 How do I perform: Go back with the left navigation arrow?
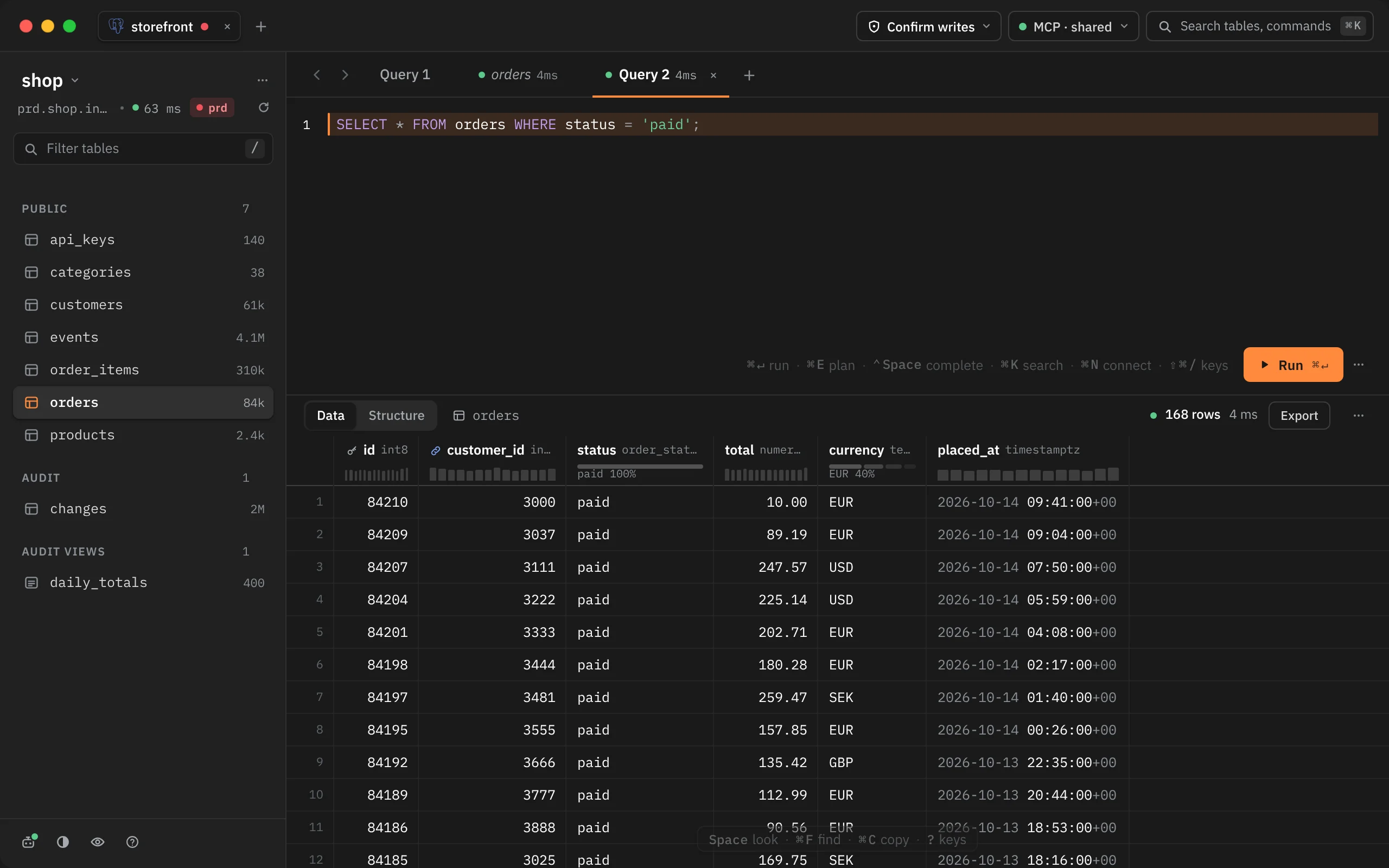click(x=317, y=75)
